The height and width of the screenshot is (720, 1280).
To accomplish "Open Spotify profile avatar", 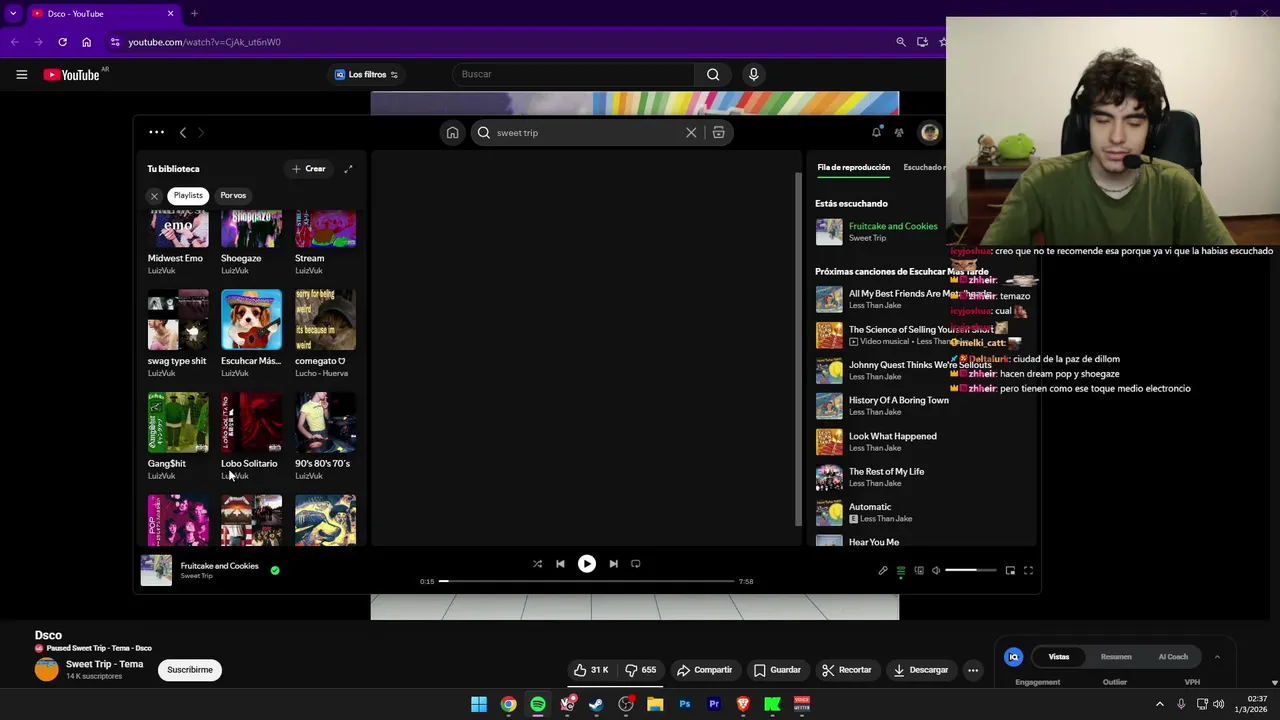I will (930, 132).
